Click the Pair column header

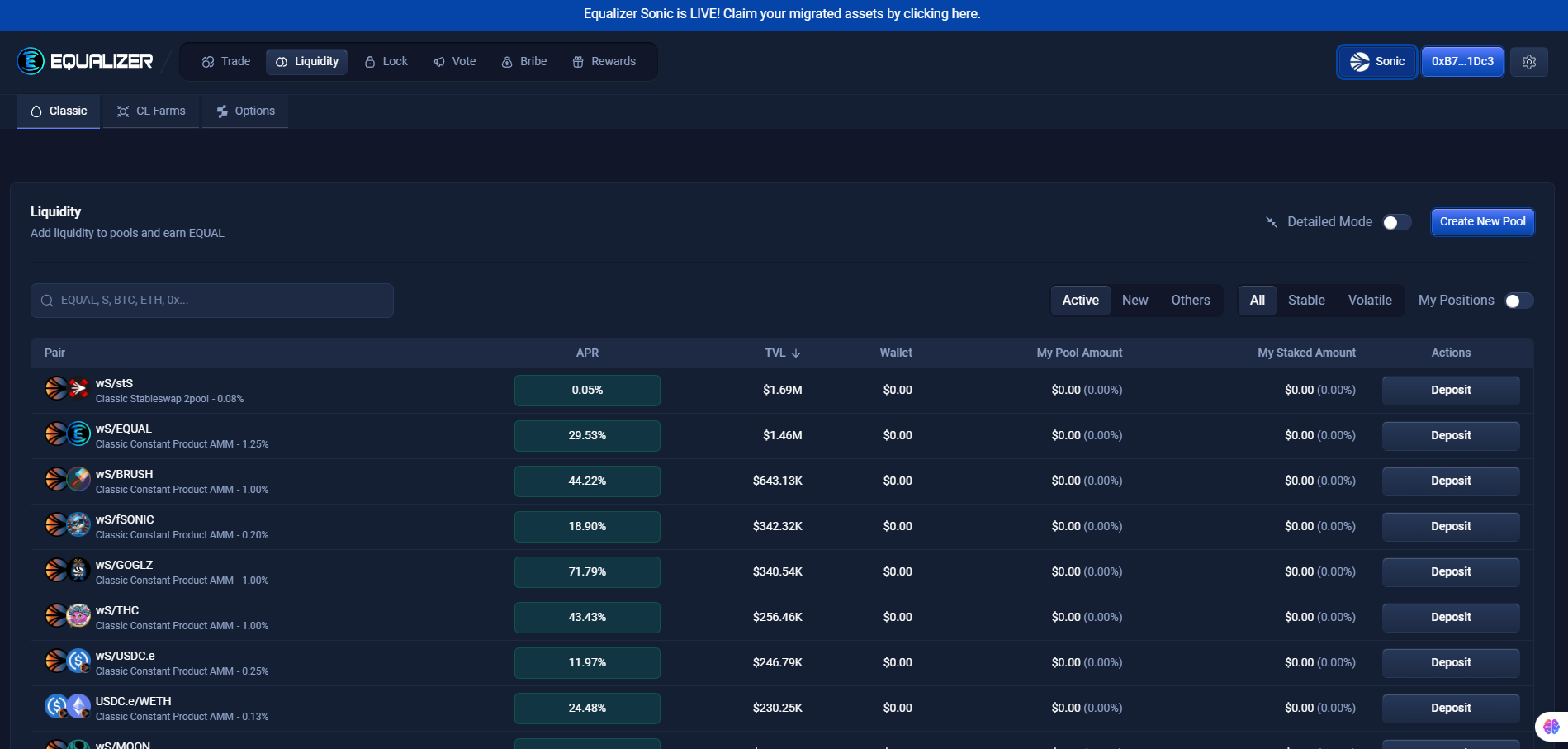tap(54, 353)
